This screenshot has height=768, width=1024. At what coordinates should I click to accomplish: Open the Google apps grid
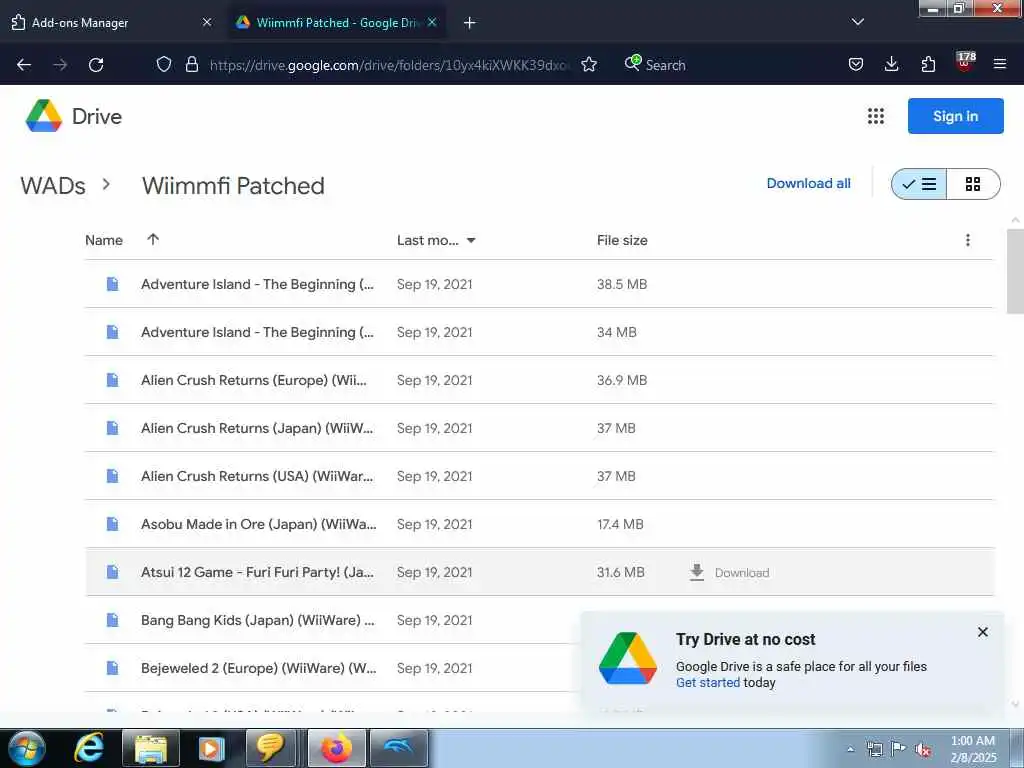click(876, 116)
